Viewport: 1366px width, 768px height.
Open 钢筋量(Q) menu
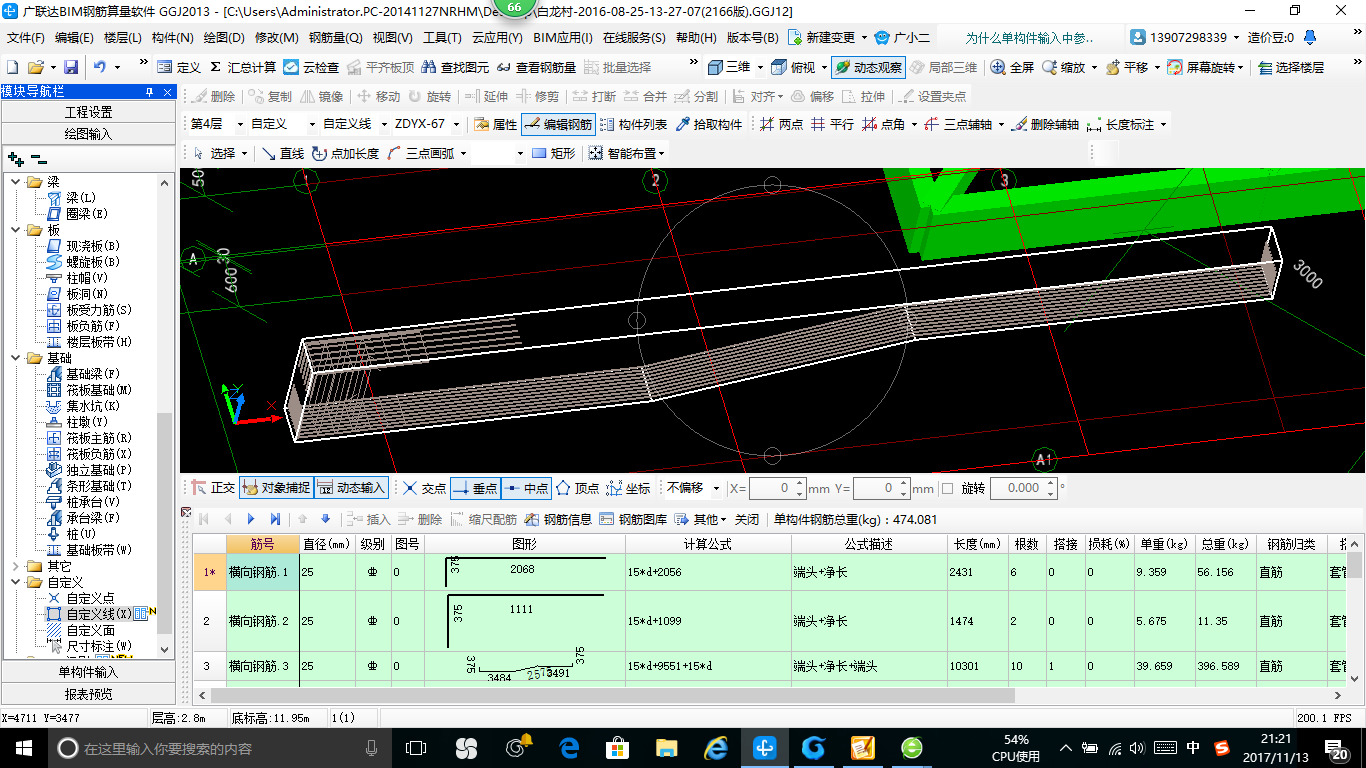[x=335, y=38]
